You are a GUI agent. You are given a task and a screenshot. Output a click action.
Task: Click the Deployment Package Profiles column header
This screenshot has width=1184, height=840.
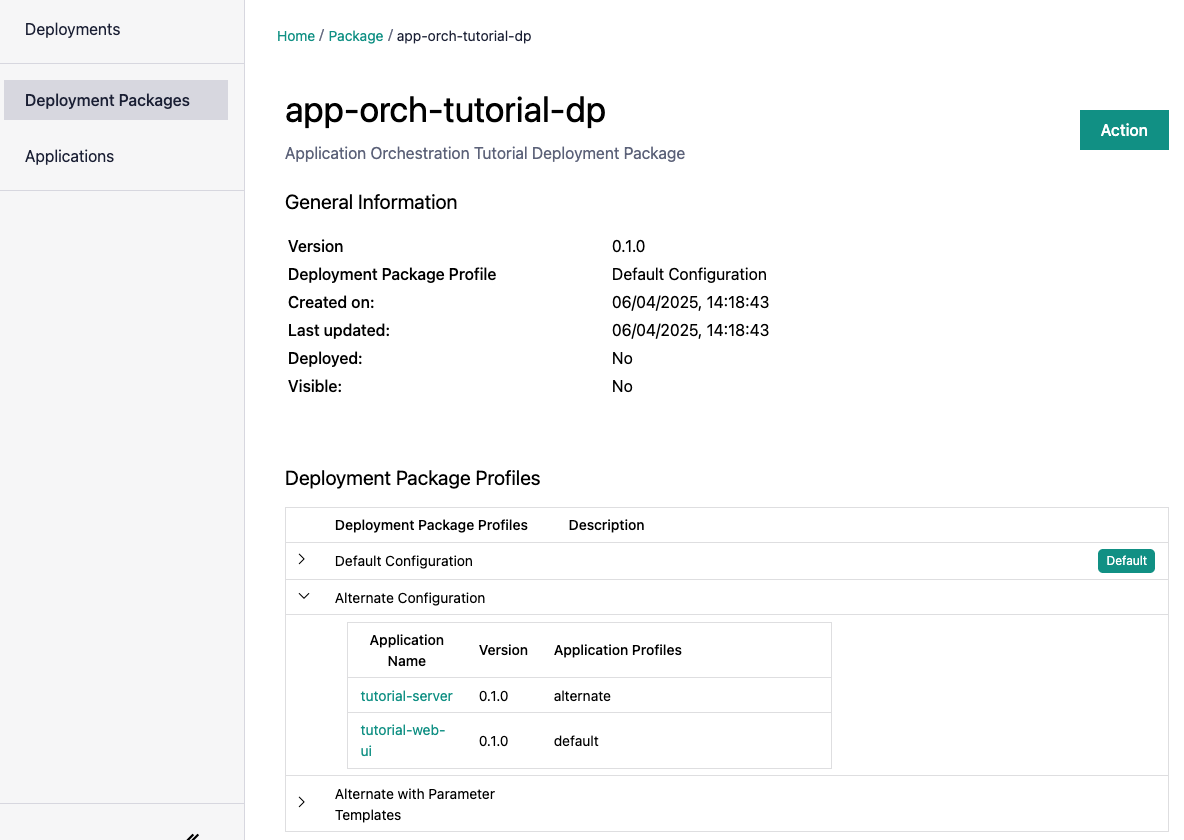tap(431, 525)
